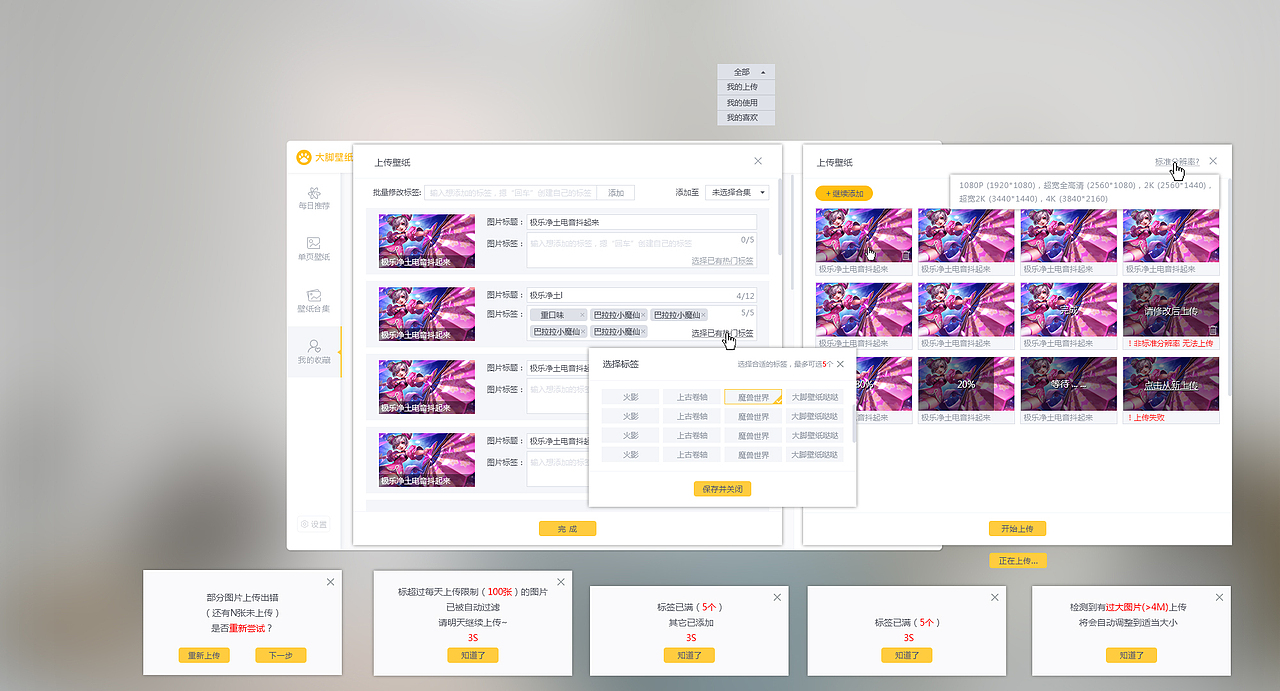Collapse the 全部 dropdown at top
Image resolution: width=1280 pixels, height=691 pixels.
coord(745,71)
